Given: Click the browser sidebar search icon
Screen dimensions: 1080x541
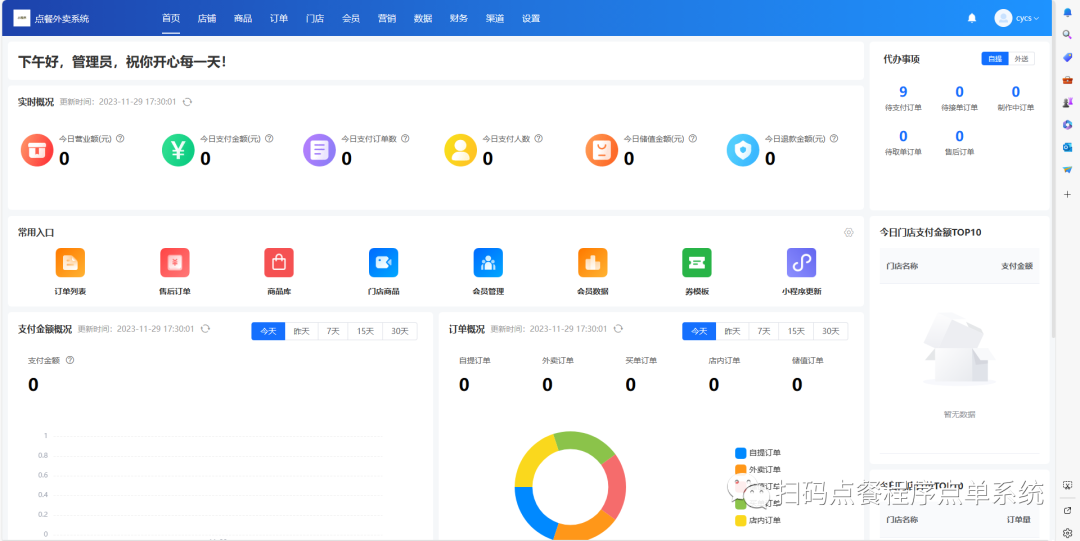Looking at the screenshot, I should (1068, 34).
